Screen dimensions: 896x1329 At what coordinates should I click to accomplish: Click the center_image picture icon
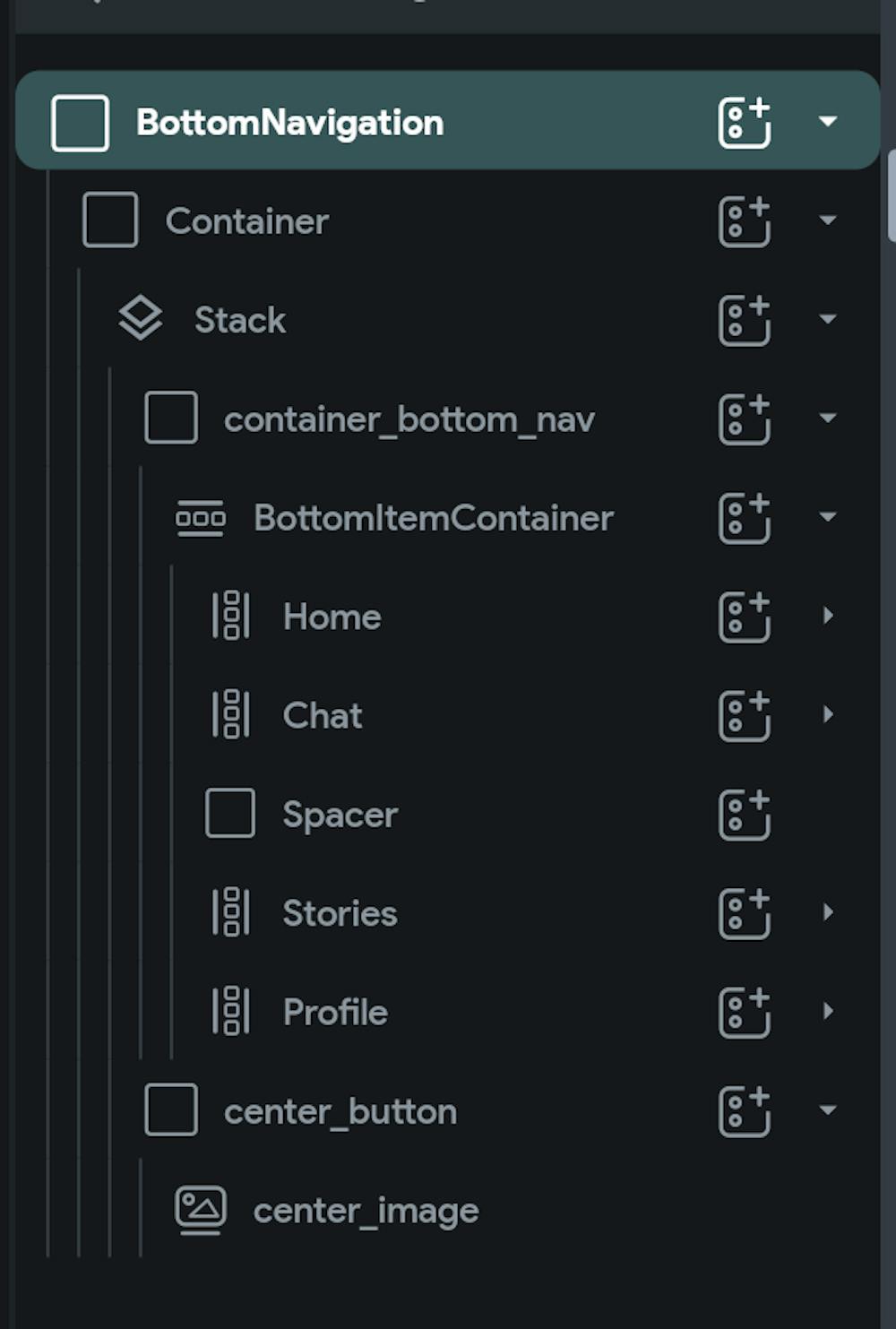201,1210
